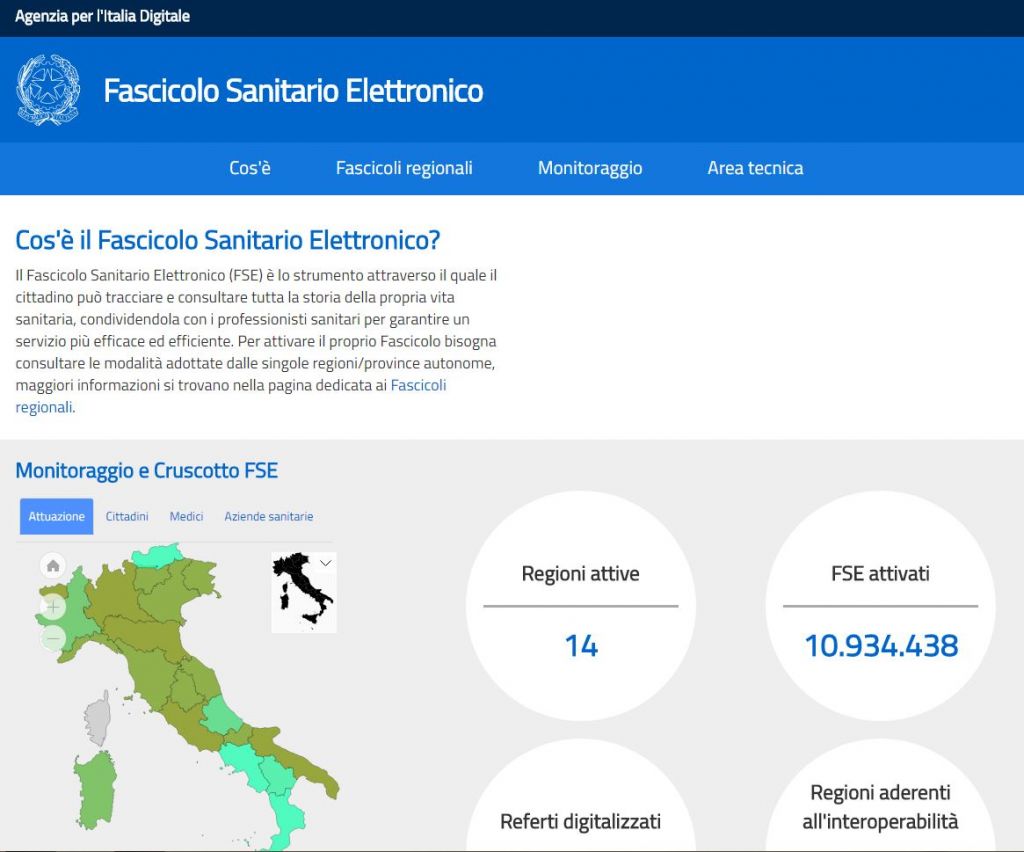The image size is (1024, 852).
Task: Open the Cos'è menu item
Action: [x=249, y=168]
